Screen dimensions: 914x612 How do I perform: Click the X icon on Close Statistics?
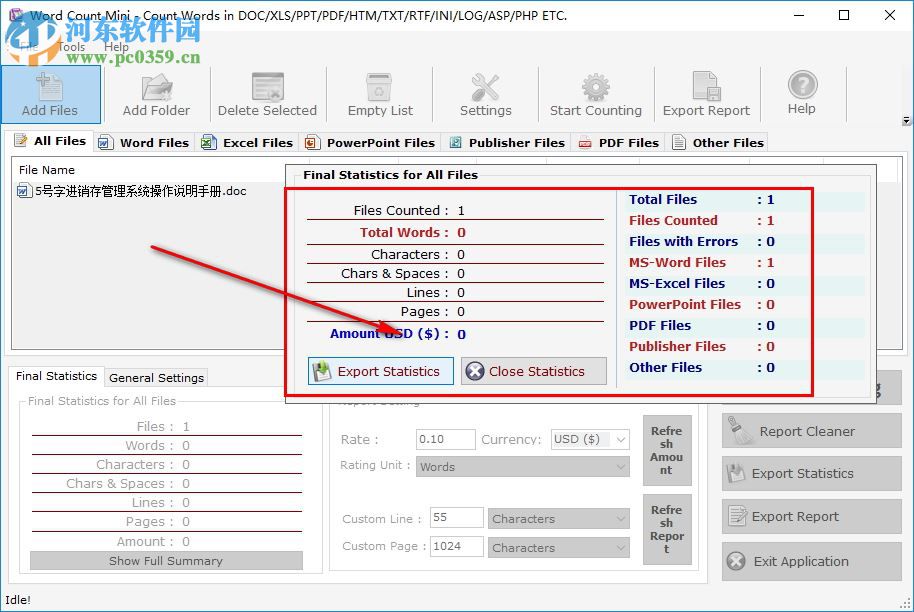[x=474, y=371]
